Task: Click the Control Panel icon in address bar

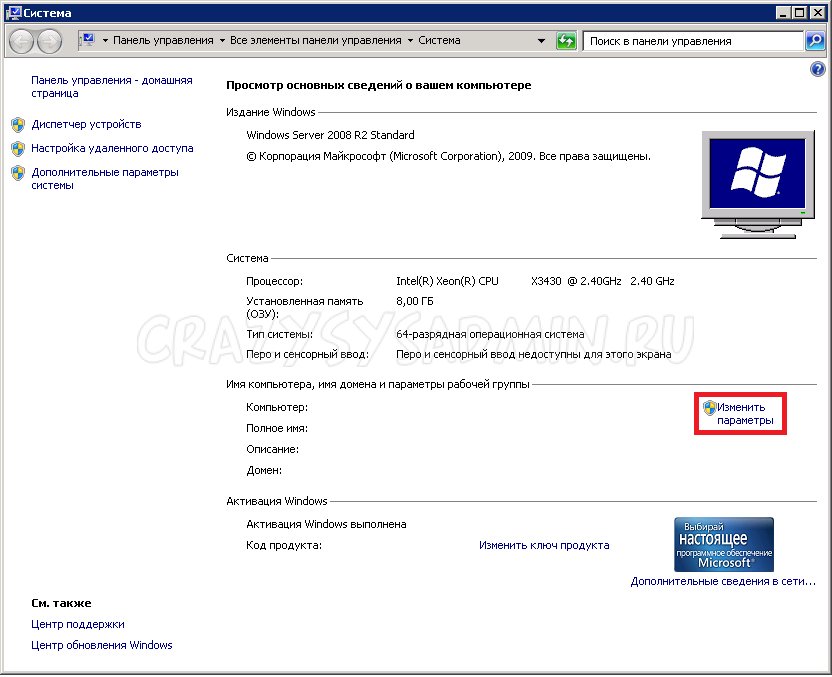Action: 88,41
